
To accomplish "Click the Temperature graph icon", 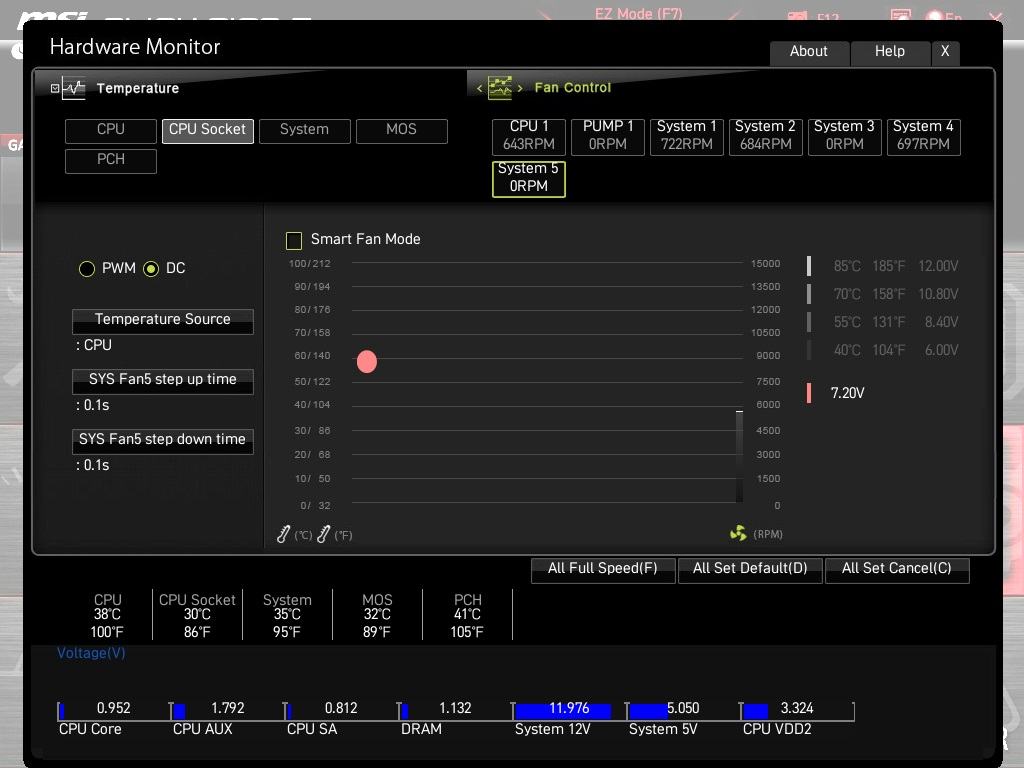I will pyautogui.click(x=73, y=88).
